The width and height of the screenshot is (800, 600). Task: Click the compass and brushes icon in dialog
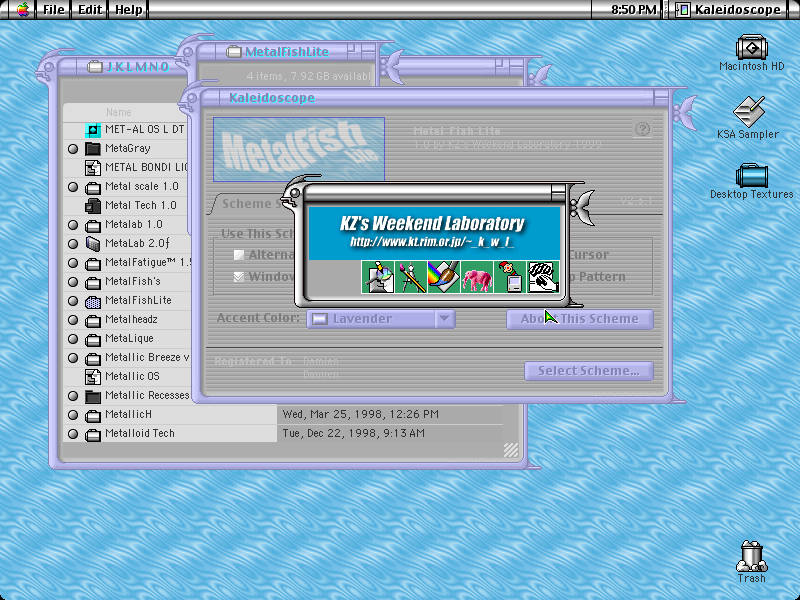coord(411,277)
